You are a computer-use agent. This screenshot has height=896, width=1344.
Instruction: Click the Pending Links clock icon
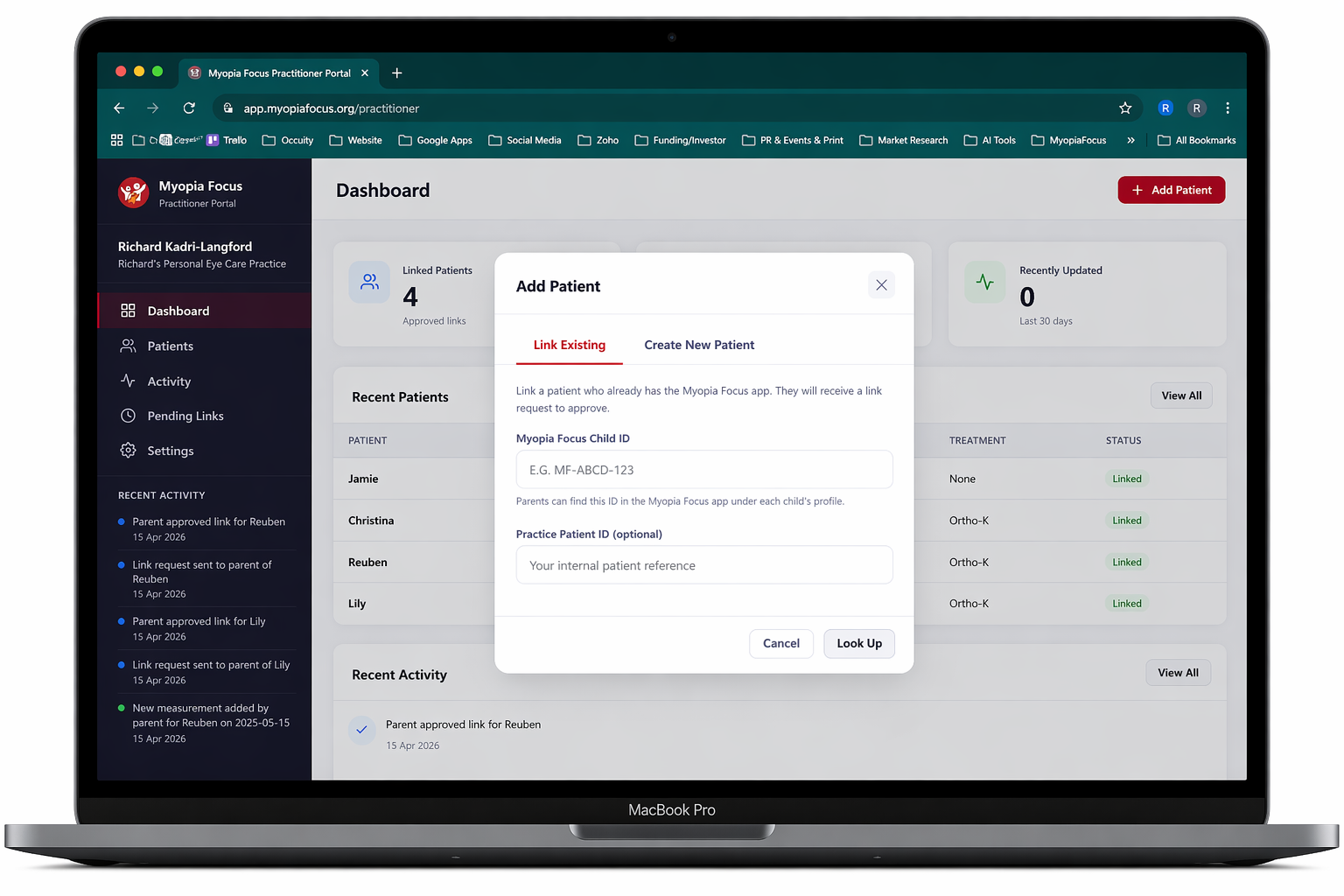(x=128, y=416)
